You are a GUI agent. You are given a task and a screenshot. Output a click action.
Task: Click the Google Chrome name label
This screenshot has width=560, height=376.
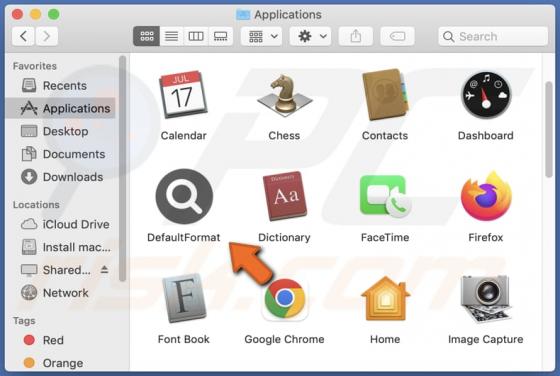point(284,339)
